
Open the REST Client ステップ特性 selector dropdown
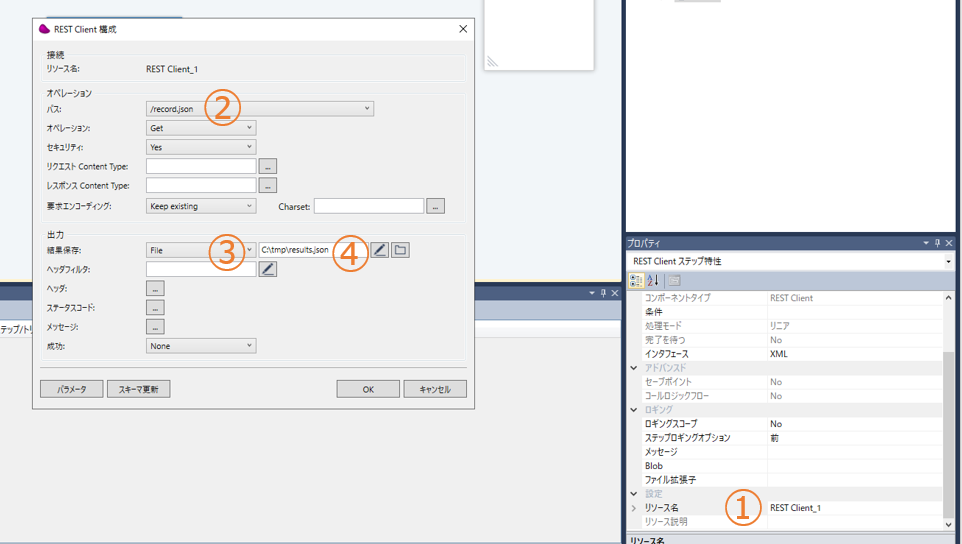pyautogui.click(x=948, y=261)
